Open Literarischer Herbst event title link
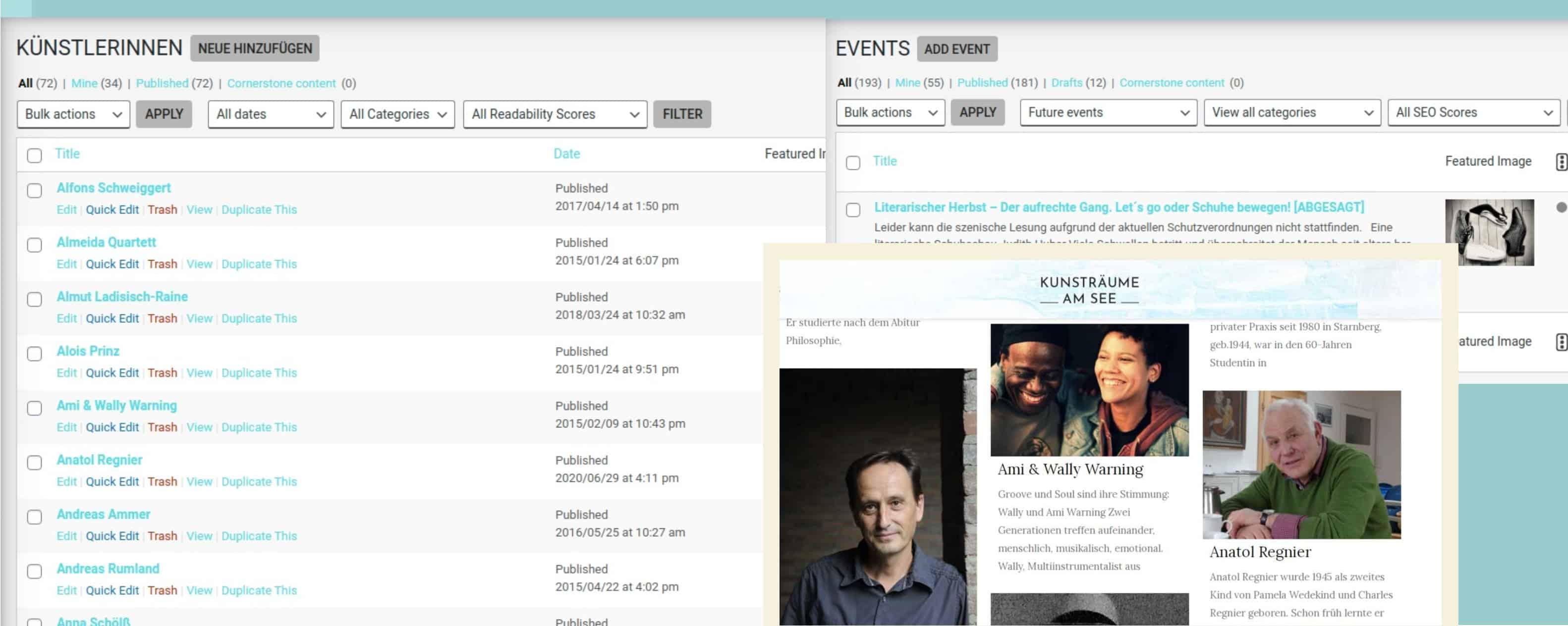Viewport: 1568px width, 626px height. (x=1119, y=208)
